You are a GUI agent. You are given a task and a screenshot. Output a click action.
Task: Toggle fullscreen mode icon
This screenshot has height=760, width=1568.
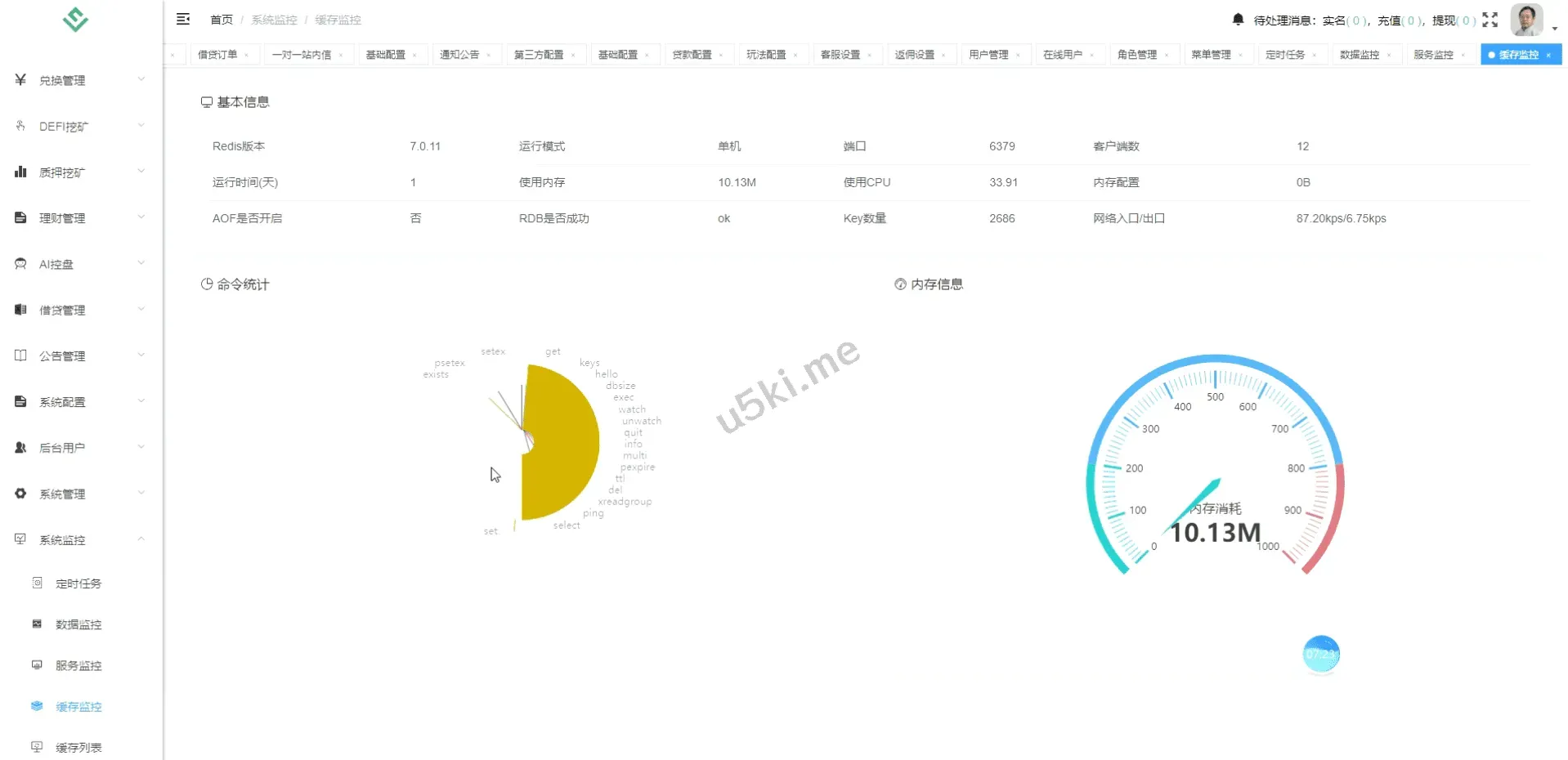point(1490,20)
